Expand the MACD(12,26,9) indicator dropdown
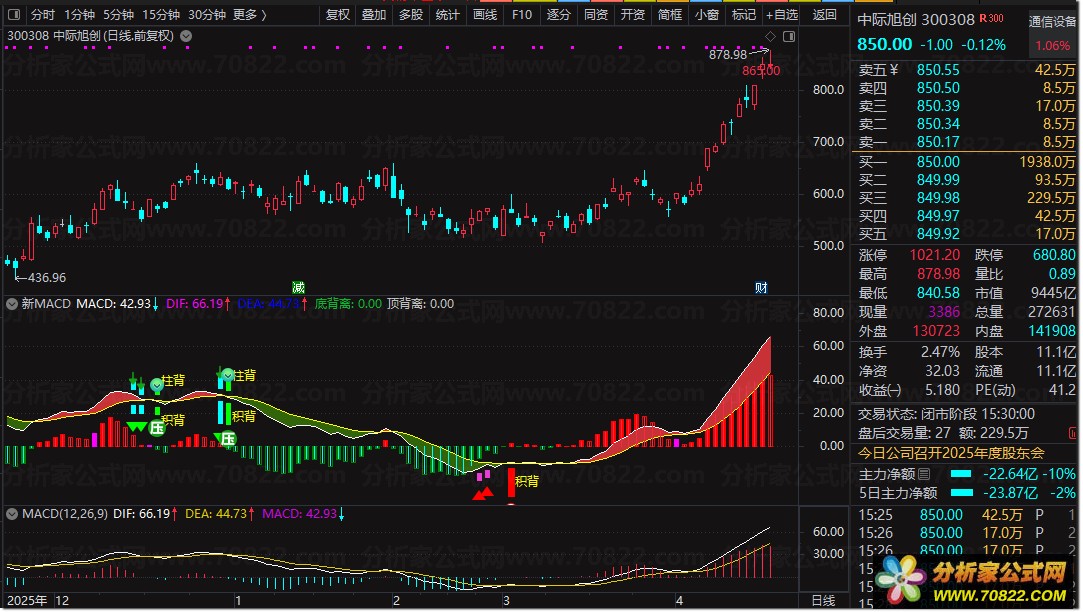Viewport: 1083px width, 612px height. (11, 514)
